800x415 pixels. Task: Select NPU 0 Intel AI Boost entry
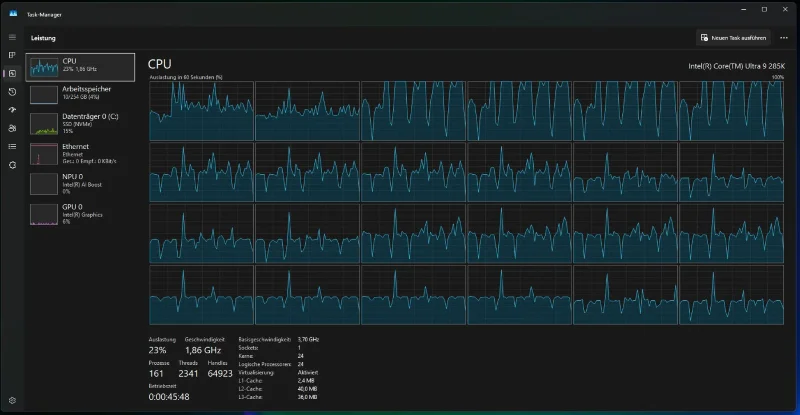tap(80, 184)
